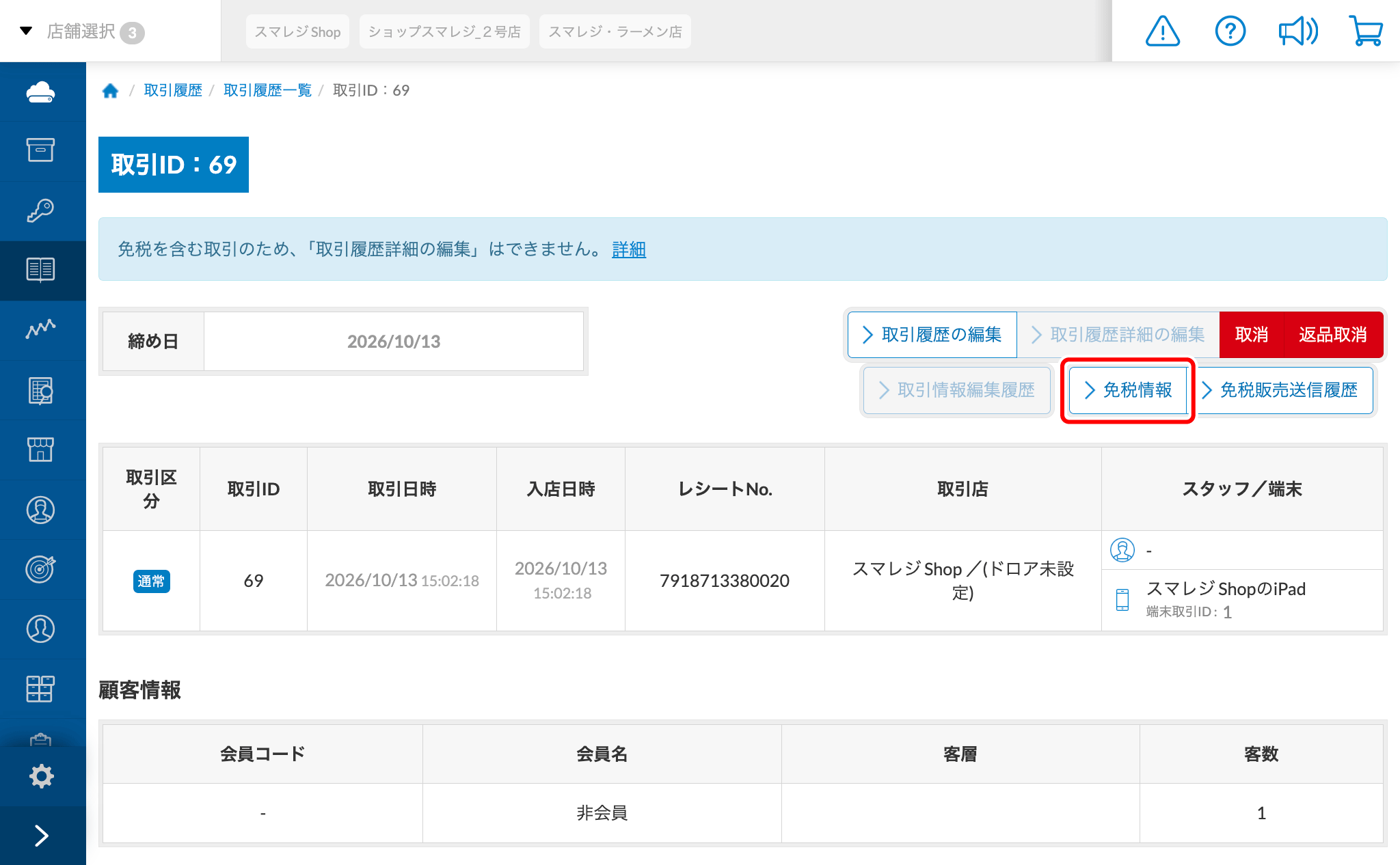Image resolution: width=1400 pixels, height=865 pixels.
Task: Select the スマレジ Shop store chip
Action: click(297, 31)
